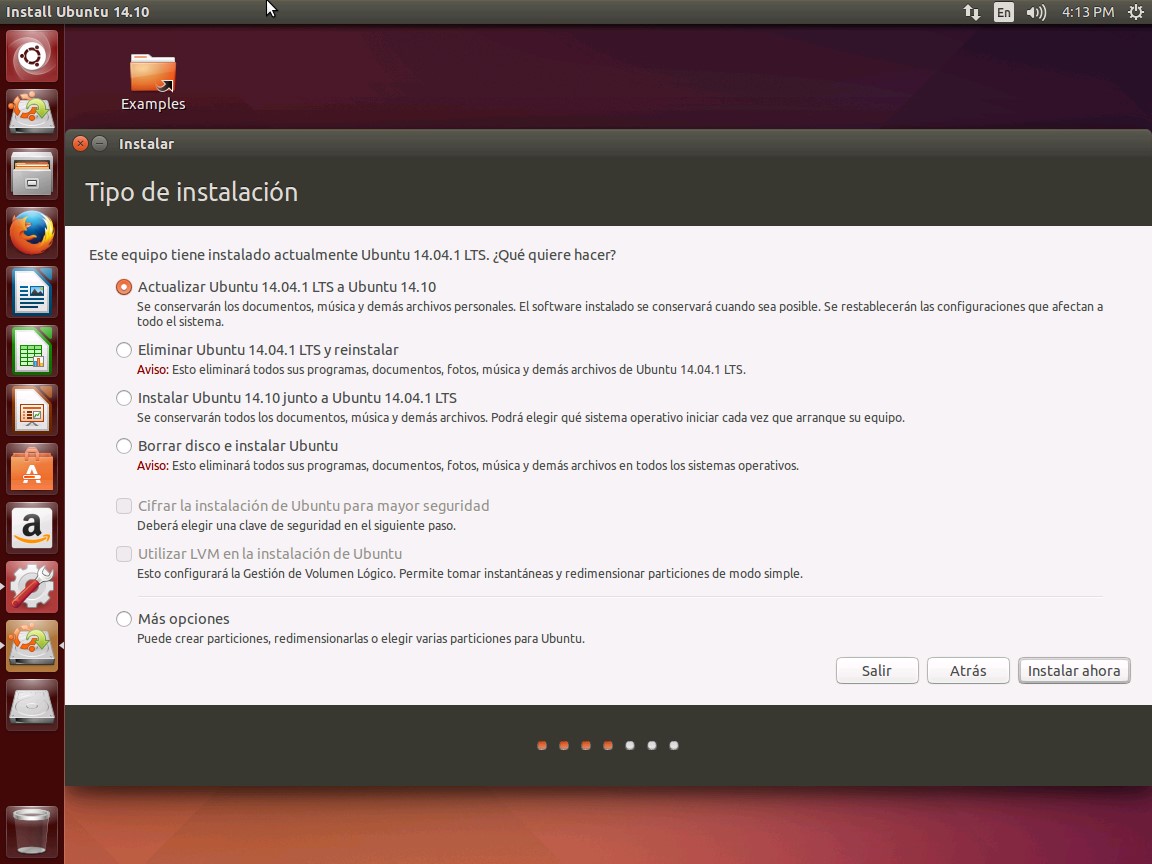Open the Files manager from launcher
1152x864 pixels.
pyautogui.click(x=32, y=174)
